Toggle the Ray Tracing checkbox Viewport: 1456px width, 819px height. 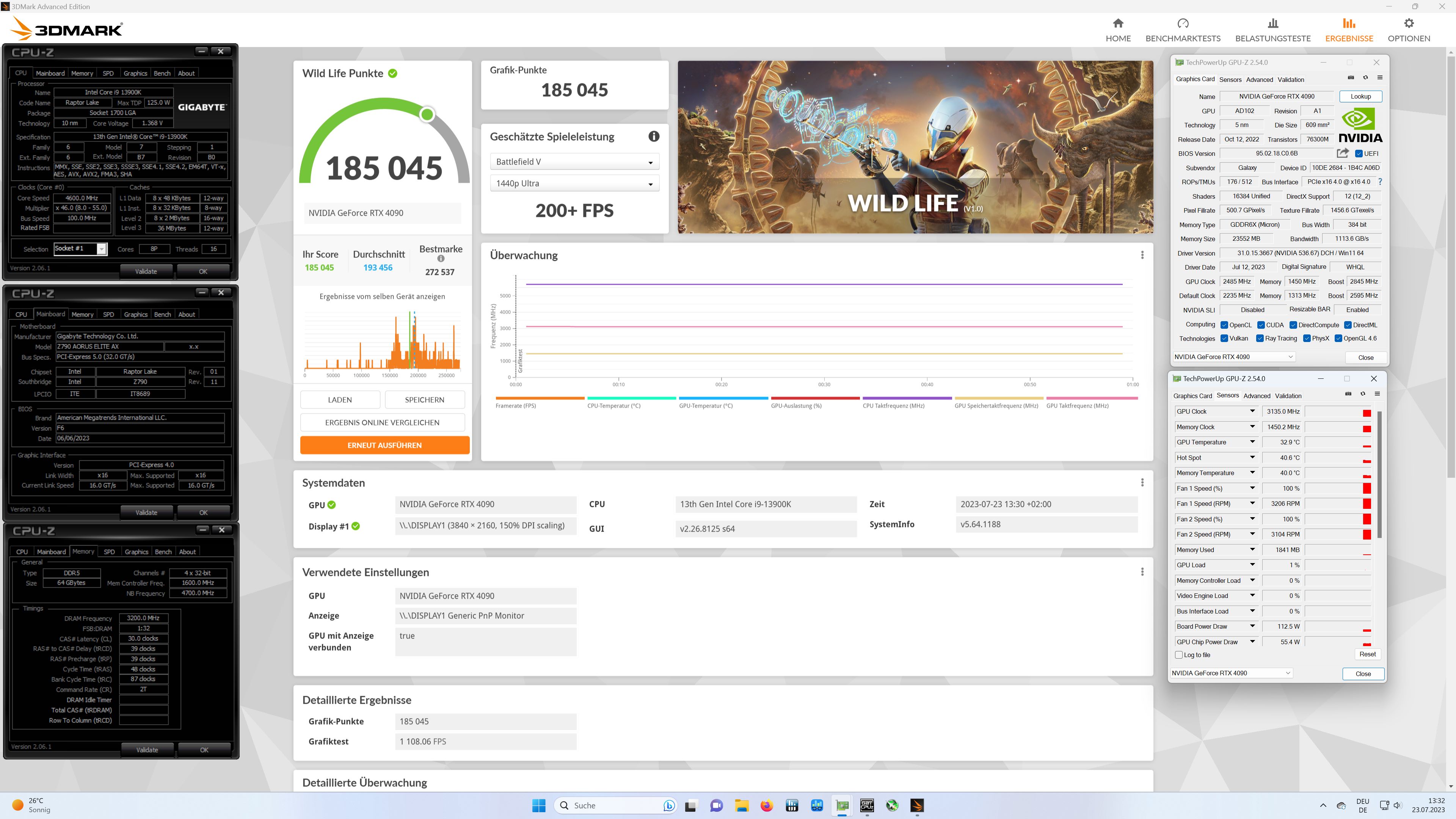click(1260, 339)
